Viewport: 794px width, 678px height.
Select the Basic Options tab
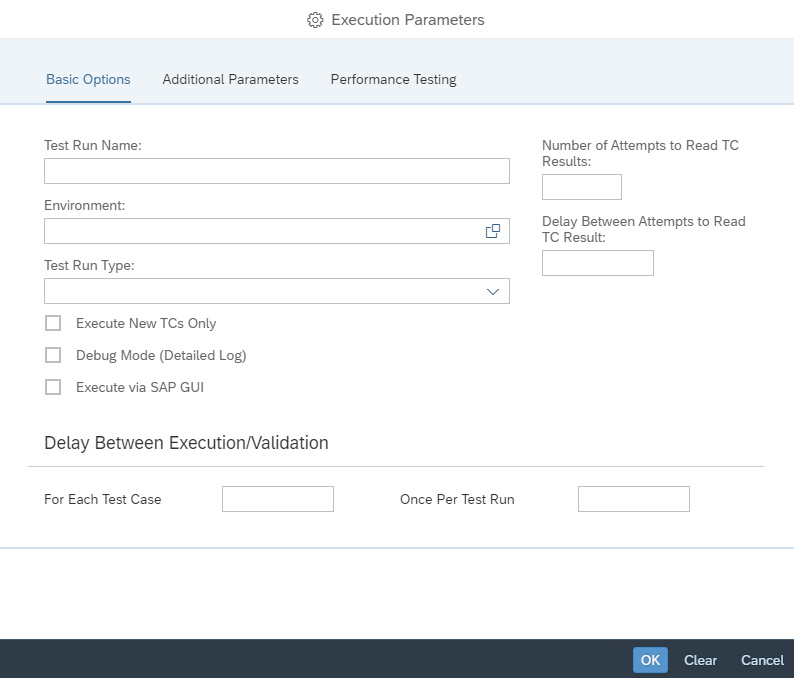(88, 80)
